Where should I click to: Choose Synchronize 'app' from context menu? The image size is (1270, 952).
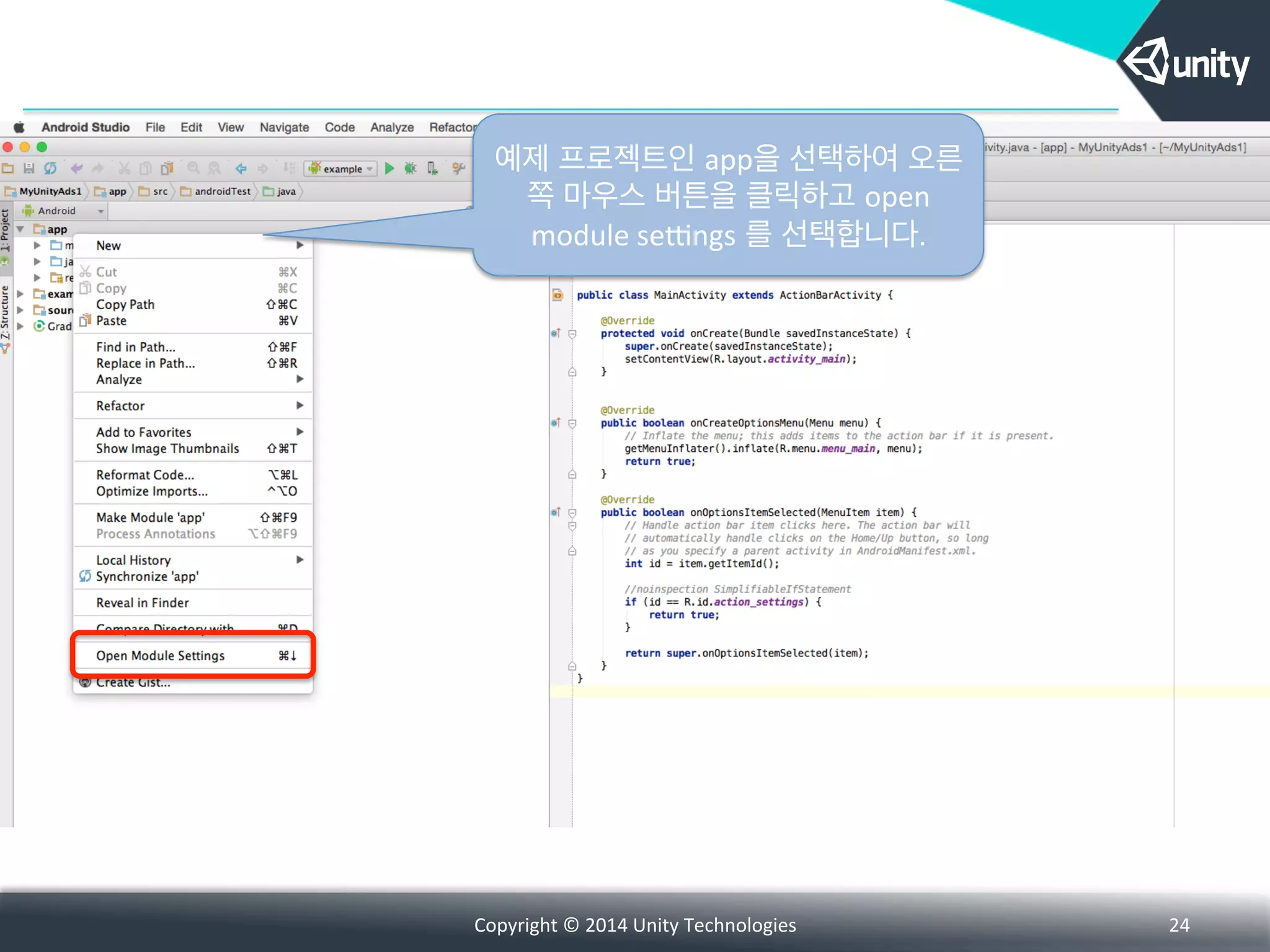[x=193, y=576]
